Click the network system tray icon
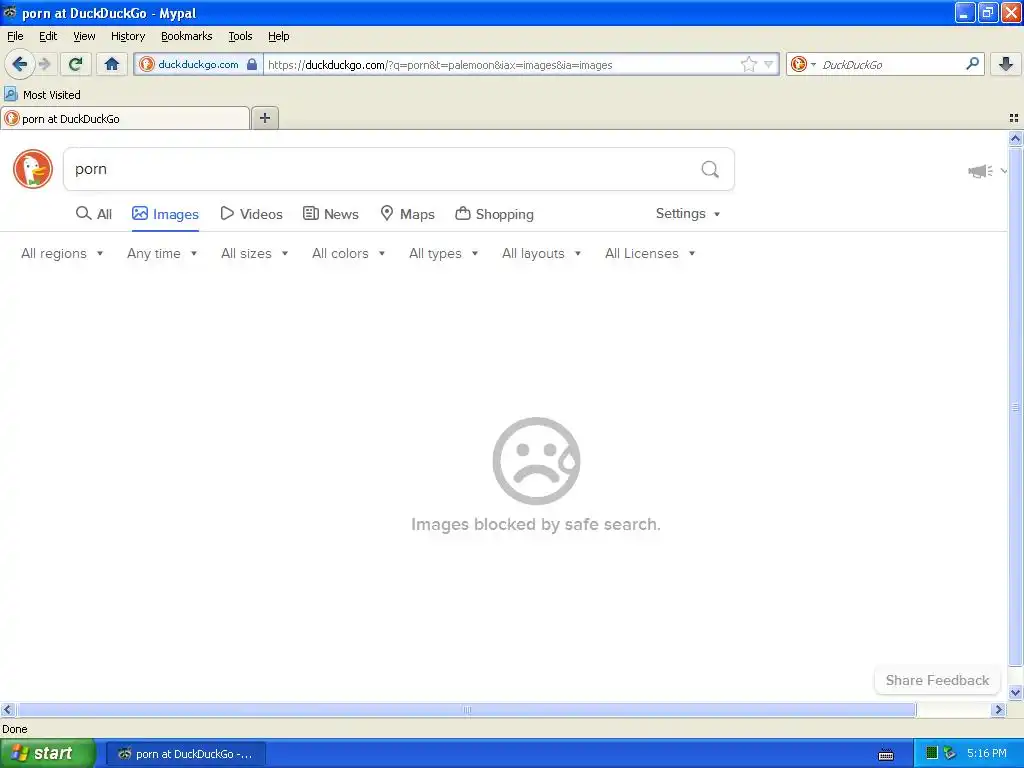This screenshot has height=768, width=1024. point(950,753)
